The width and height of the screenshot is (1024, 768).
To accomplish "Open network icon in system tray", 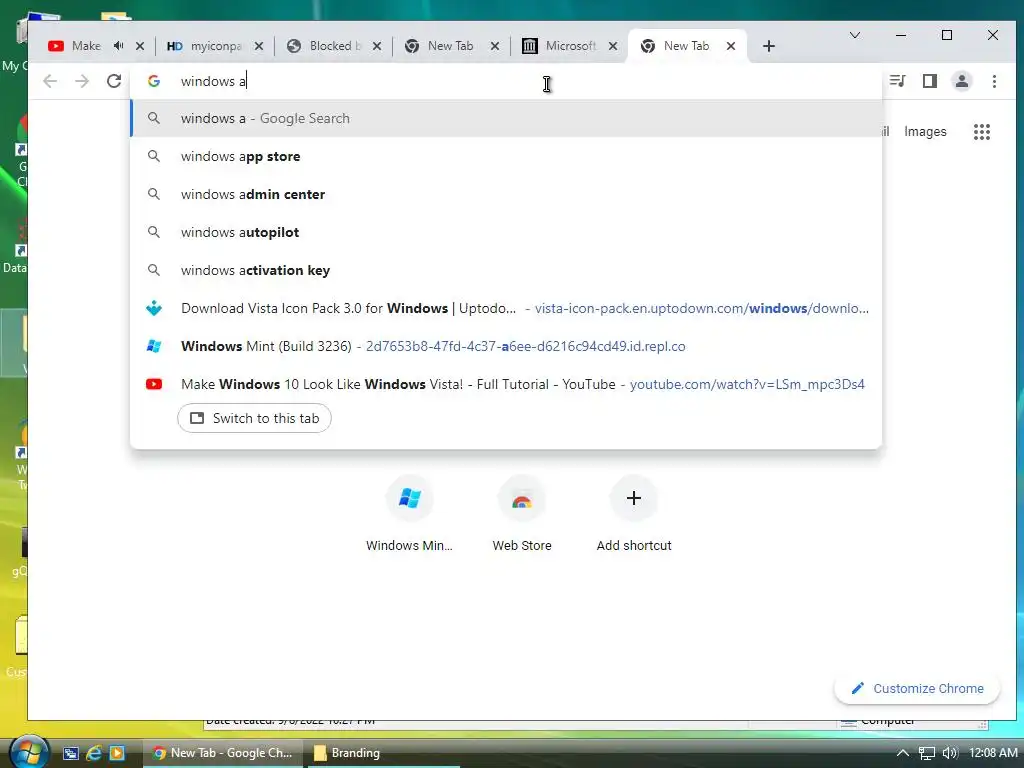I will pyautogui.click(x=926, y=753).
